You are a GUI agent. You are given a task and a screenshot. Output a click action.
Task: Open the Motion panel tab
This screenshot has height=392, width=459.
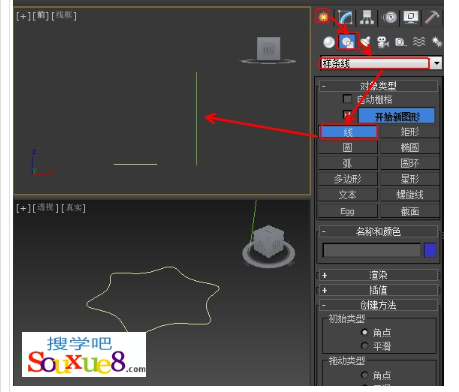pos(389,17)
